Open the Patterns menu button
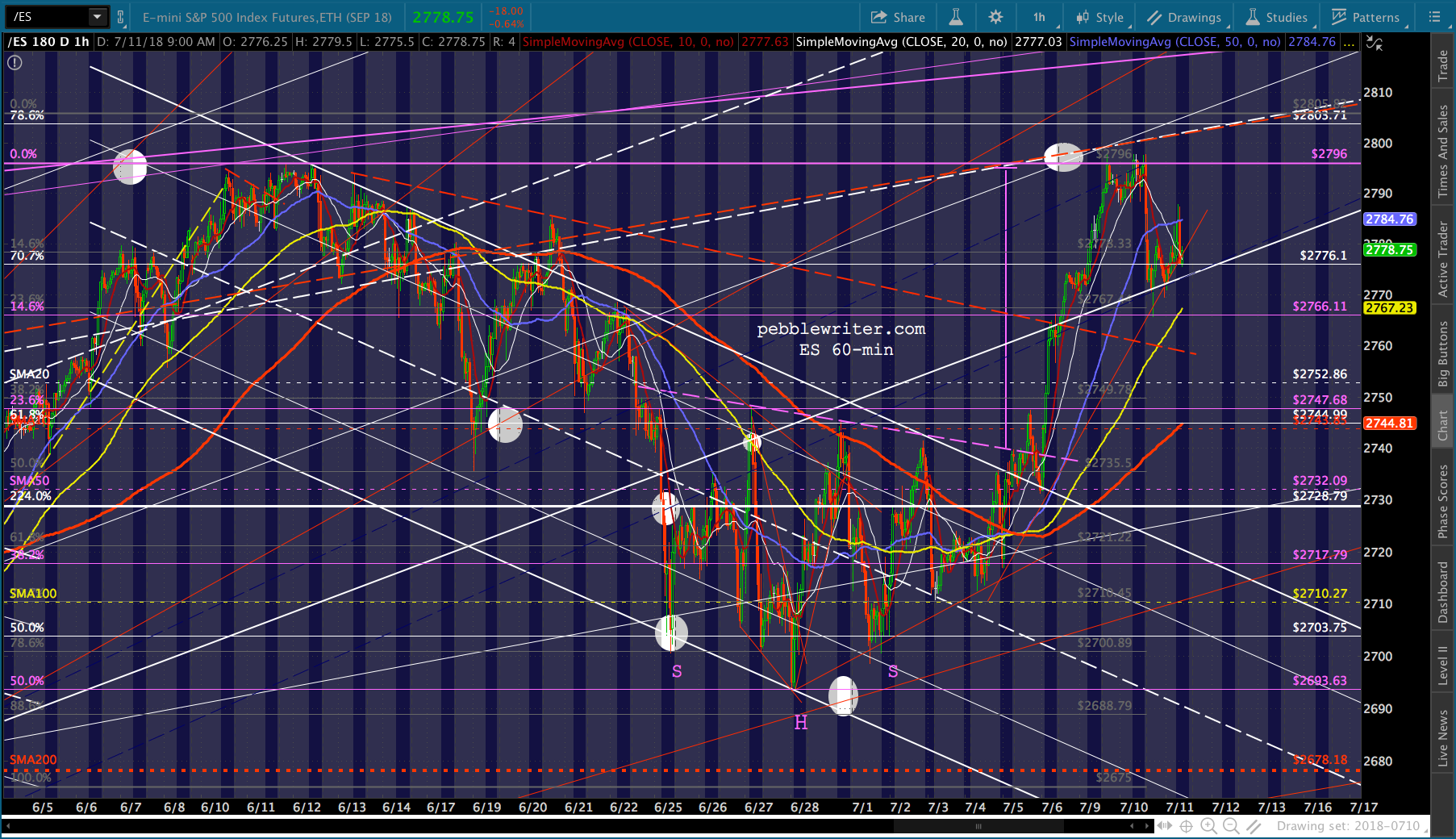 (1366, 17)
